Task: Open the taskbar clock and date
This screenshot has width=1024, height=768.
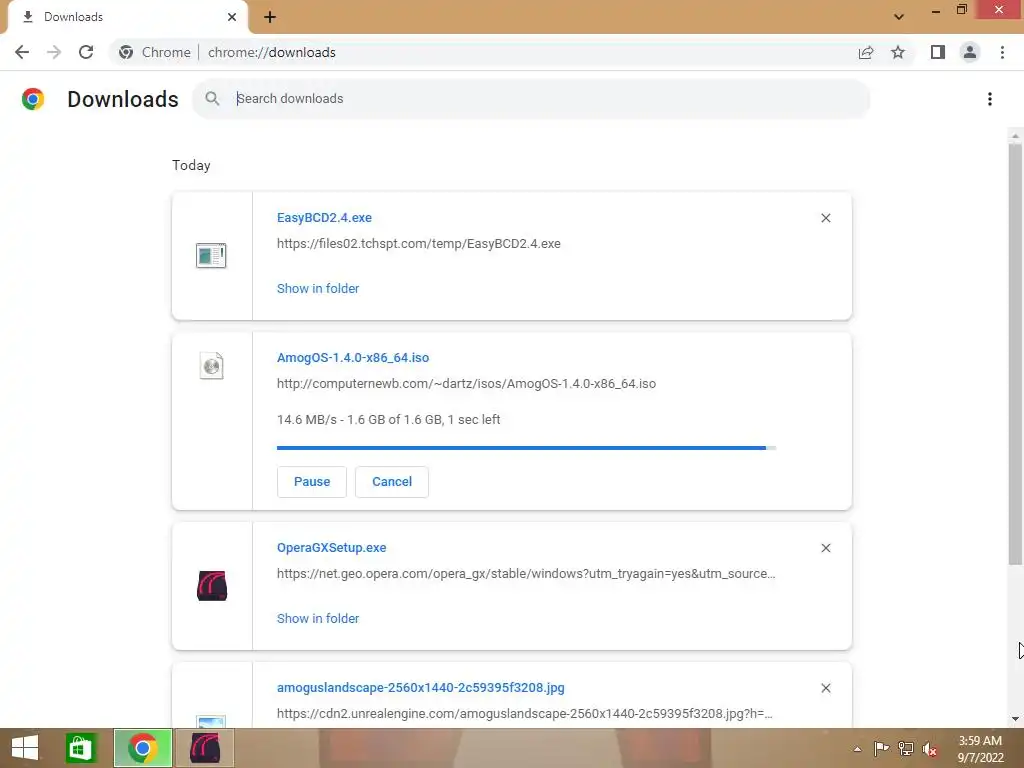Action: pos(980,749)
